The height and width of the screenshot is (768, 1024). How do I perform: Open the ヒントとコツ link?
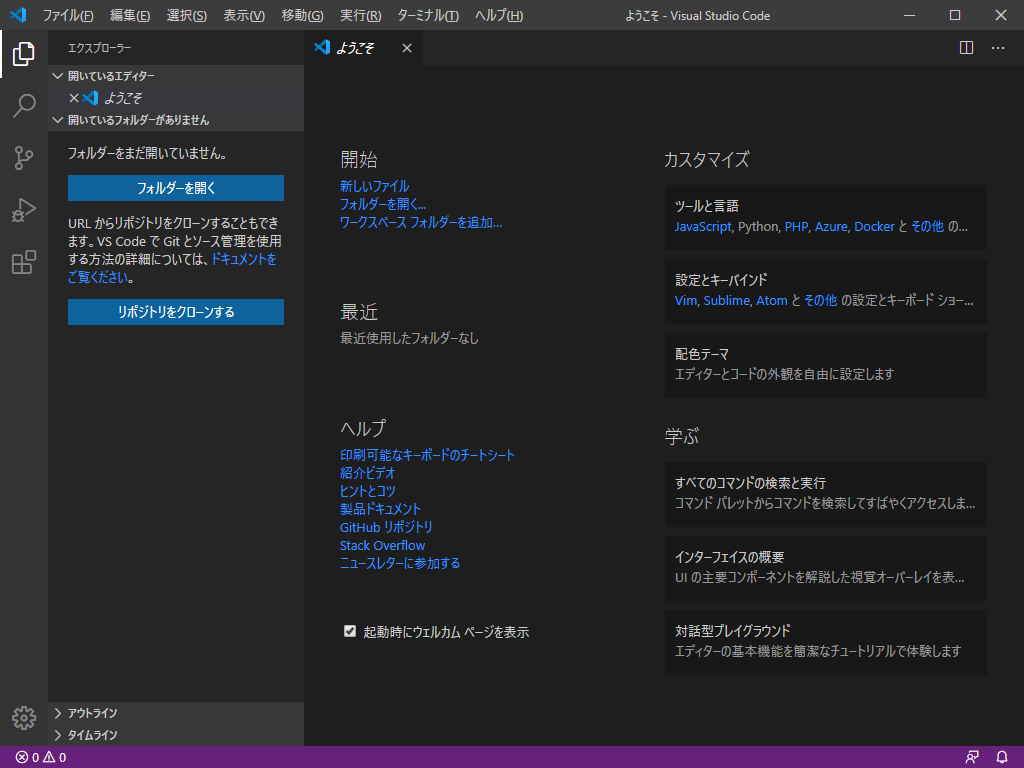368,491
